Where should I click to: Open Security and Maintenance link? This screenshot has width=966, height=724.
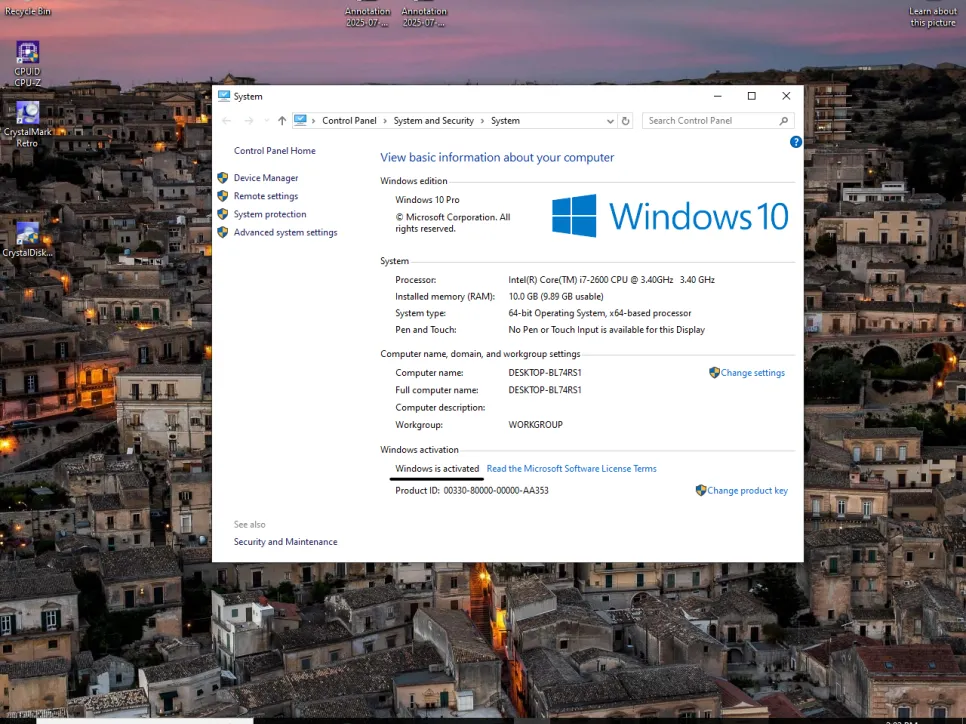point(285,542)
